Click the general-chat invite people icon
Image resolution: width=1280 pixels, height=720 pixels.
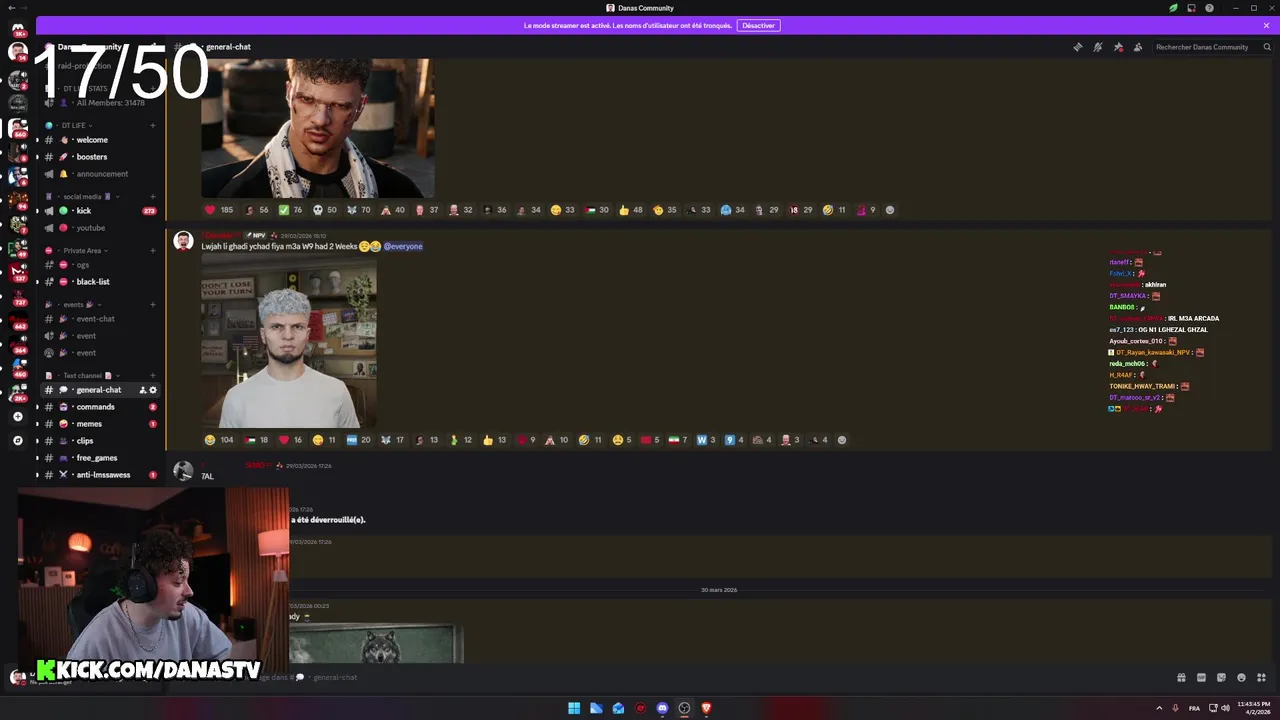pyautogui.click(x=143, y=390)
